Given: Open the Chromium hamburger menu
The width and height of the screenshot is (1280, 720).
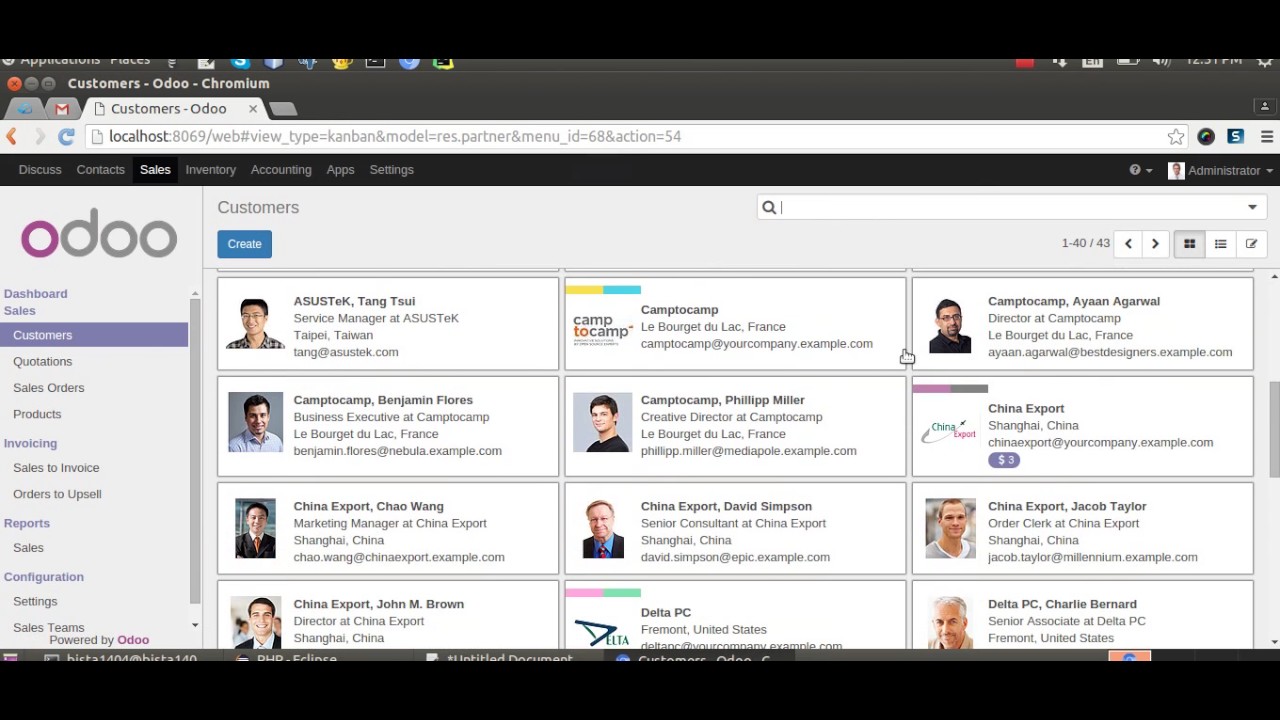Looking at the screenshot, I should tap(1266, 137).
